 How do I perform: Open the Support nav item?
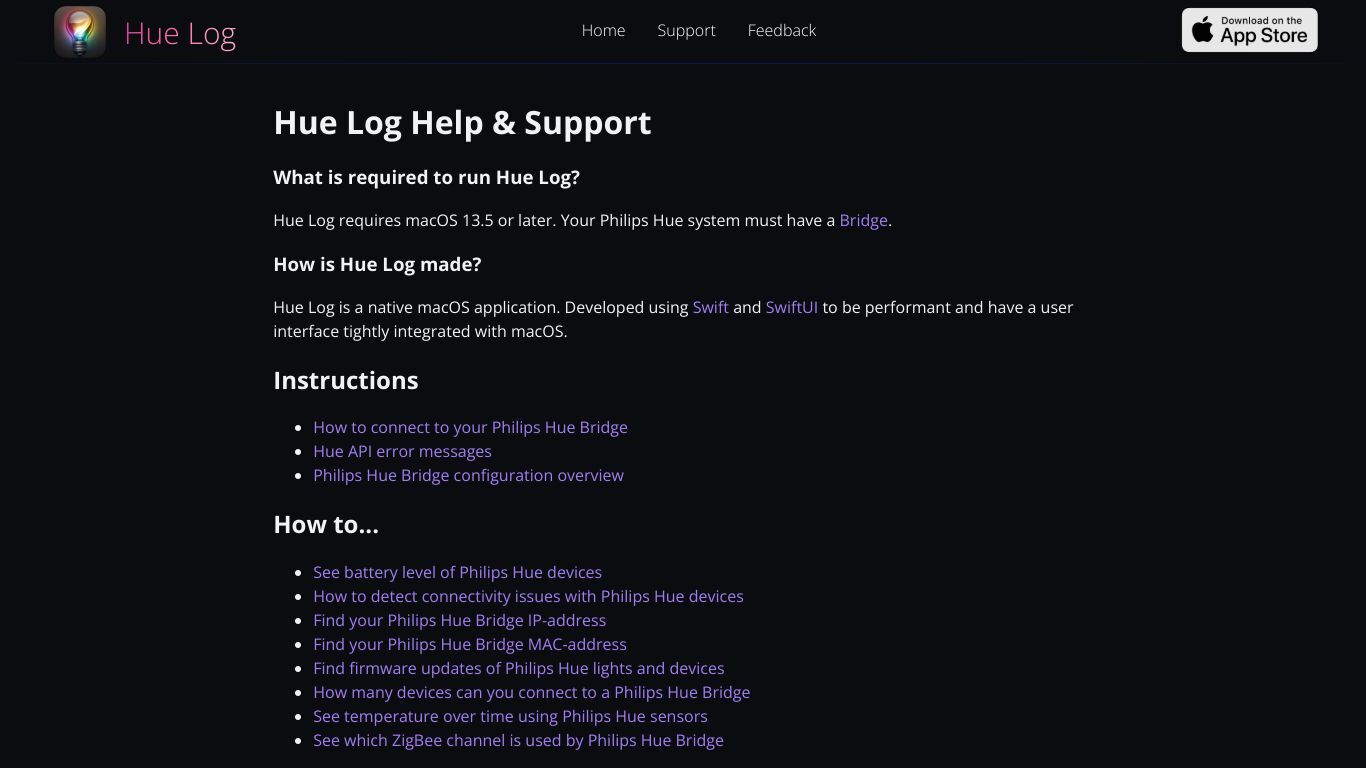(x=686, y=30)
